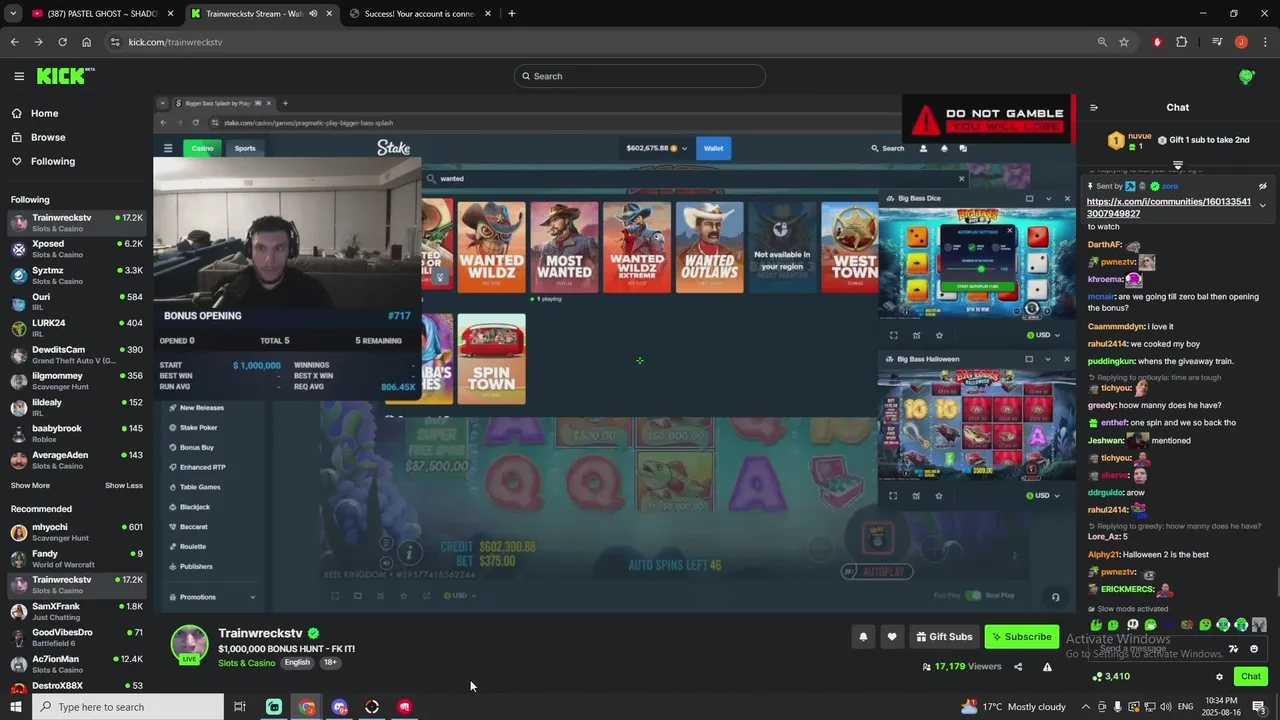The height and width of the screenshot is (720, 1280).
Task: Bookmark this page with the star icon
Action: tap(1124, 42)
